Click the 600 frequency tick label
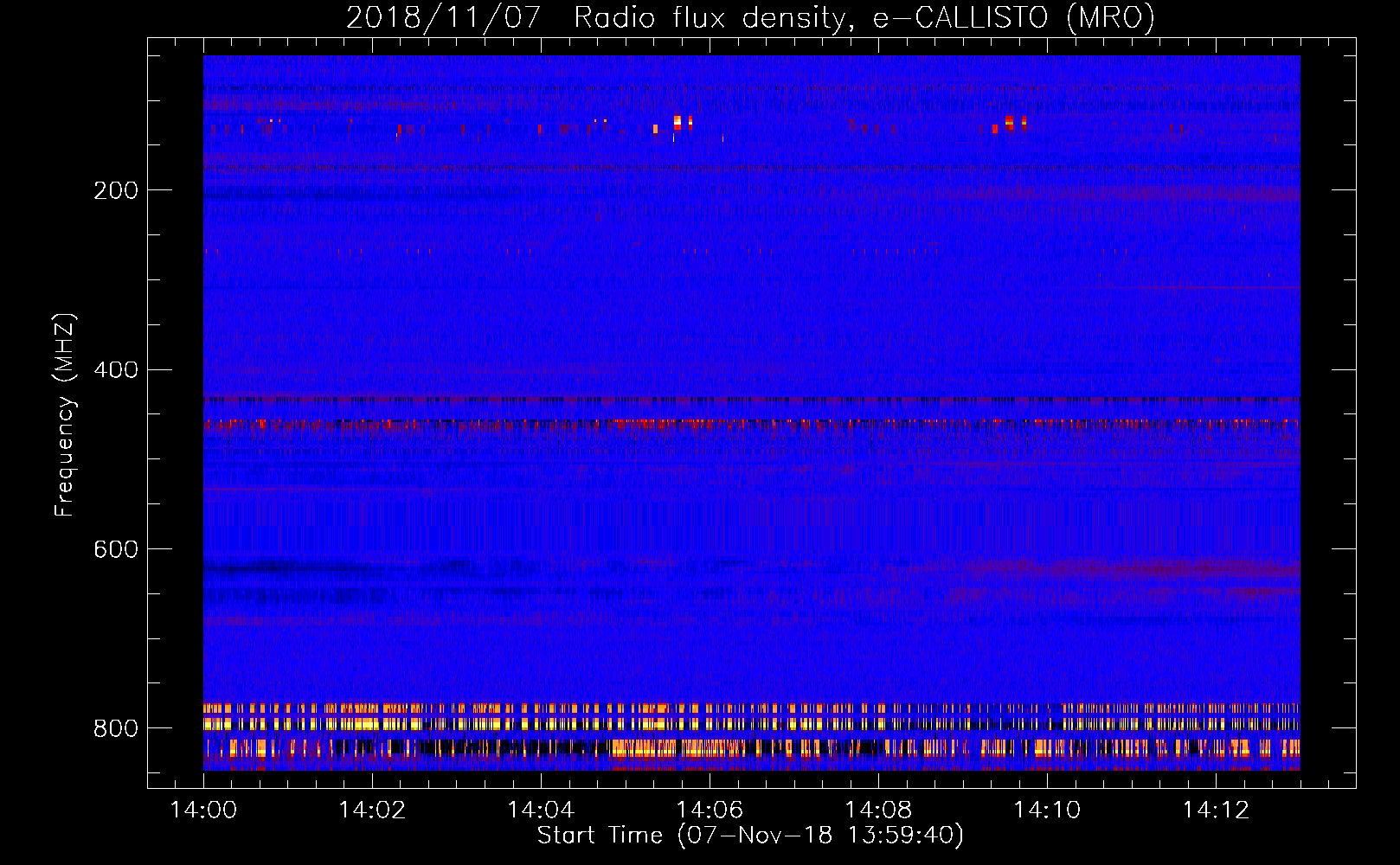1400x865 pixels. 116,550
